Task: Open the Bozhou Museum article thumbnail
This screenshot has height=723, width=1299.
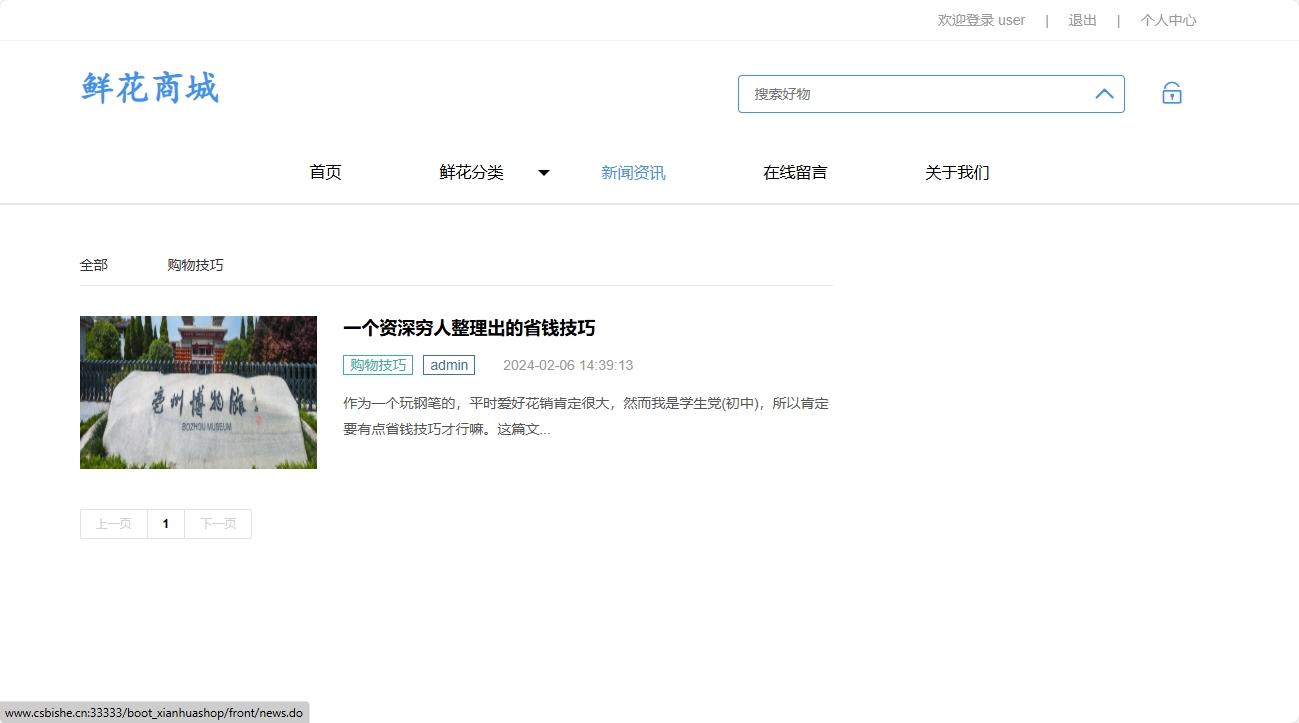Action: 197,392
